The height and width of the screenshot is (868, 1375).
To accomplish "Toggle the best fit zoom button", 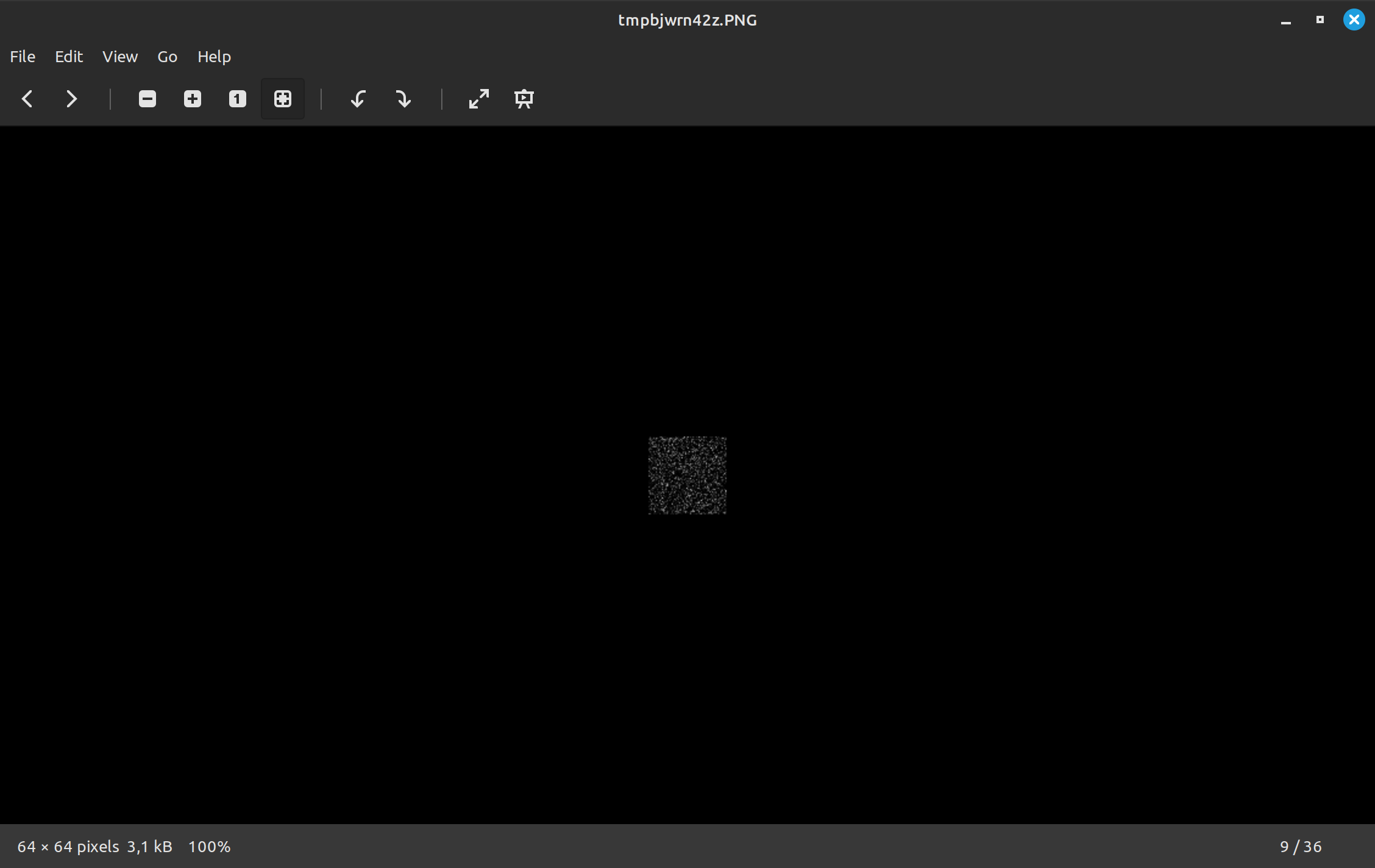I will (x=283, y=99).
